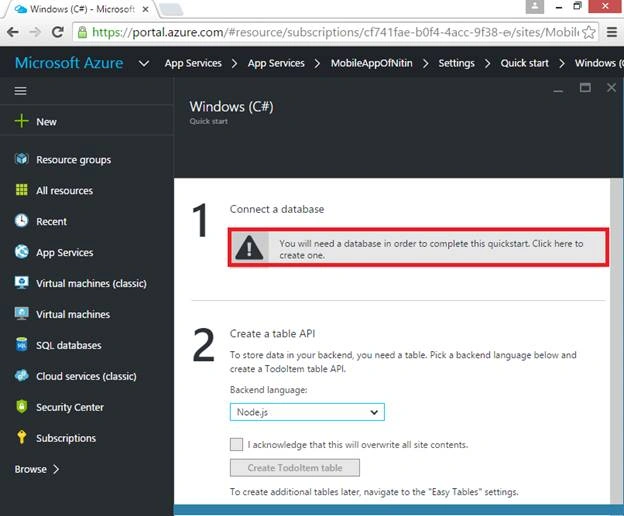Select the Windows breadcrumb at end
This screenshot has height=516, width=624.
pyautogui.click(x=599, y=63)
